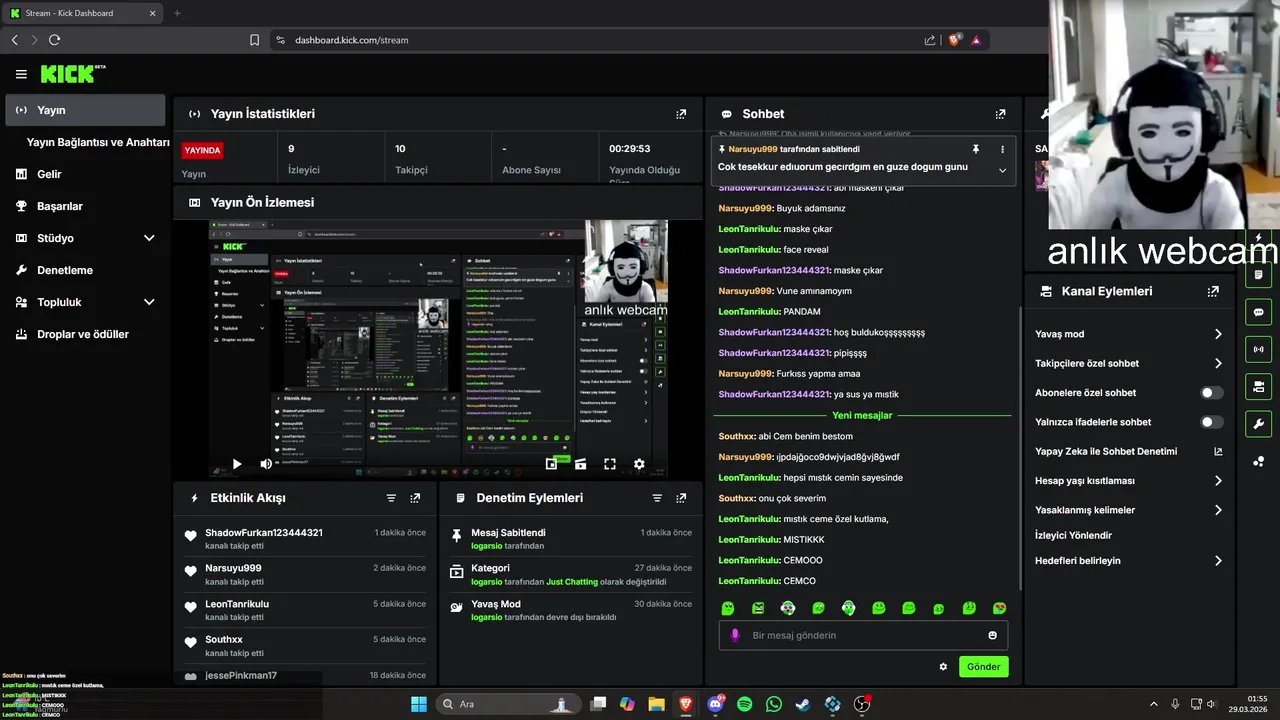Open chat settings gear near Gönder
Viewport: 1280px width, 720px height.
943,667
